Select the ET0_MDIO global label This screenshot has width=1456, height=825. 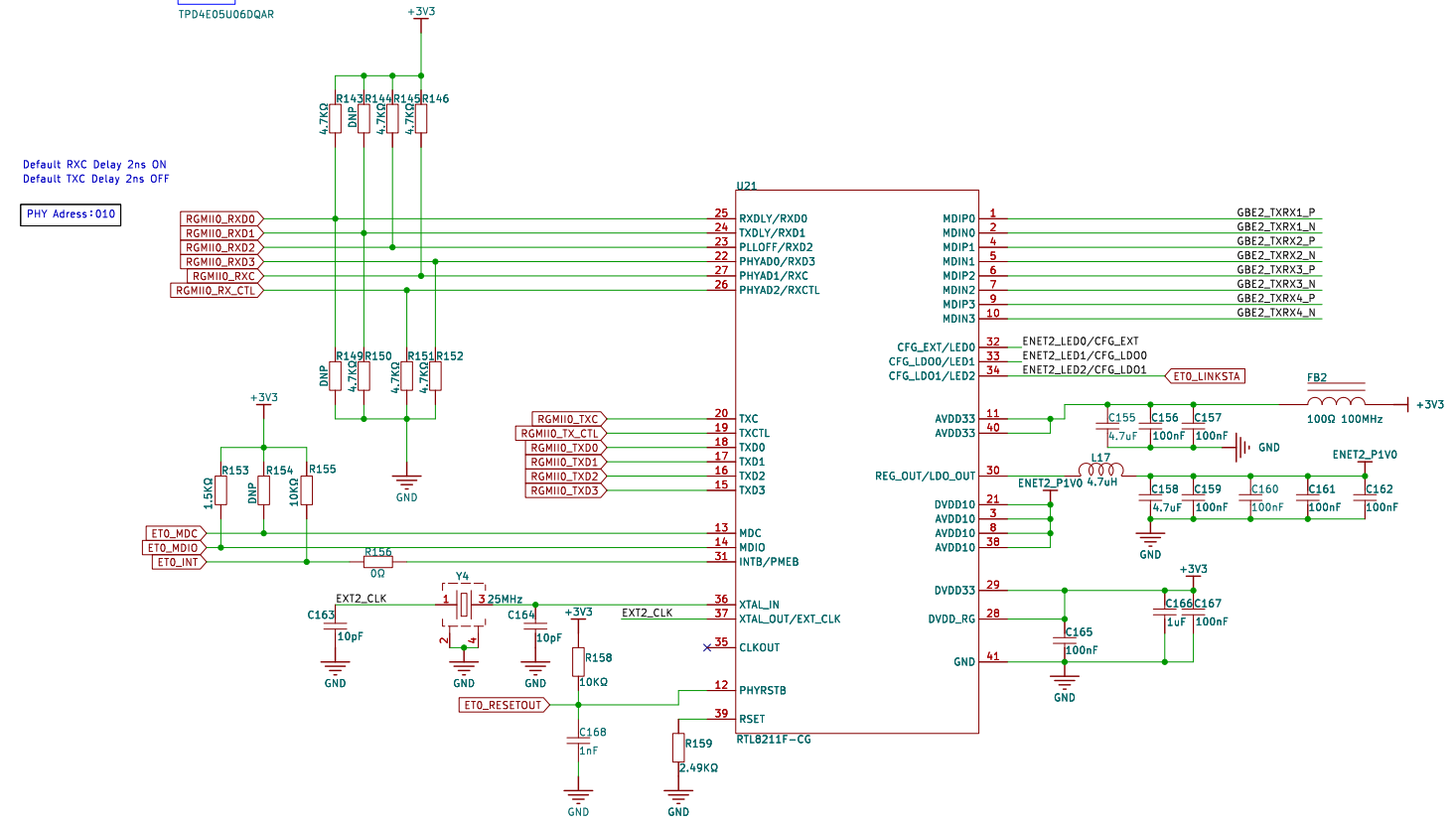175,548
